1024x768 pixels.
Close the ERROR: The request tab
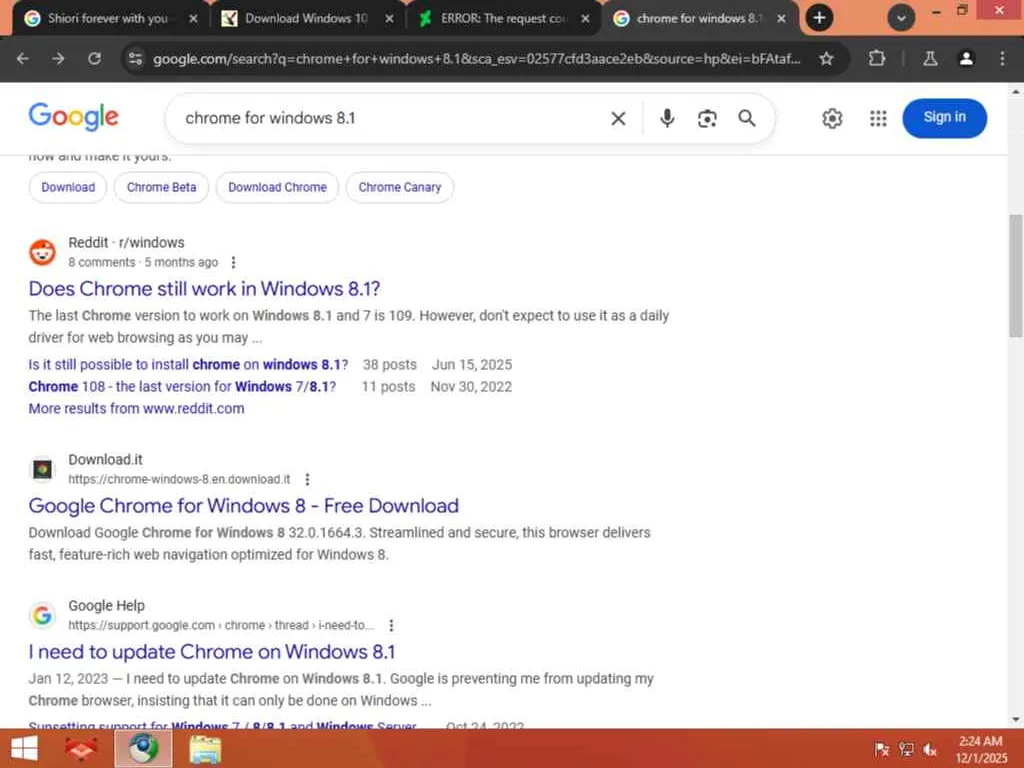(585, 18)
